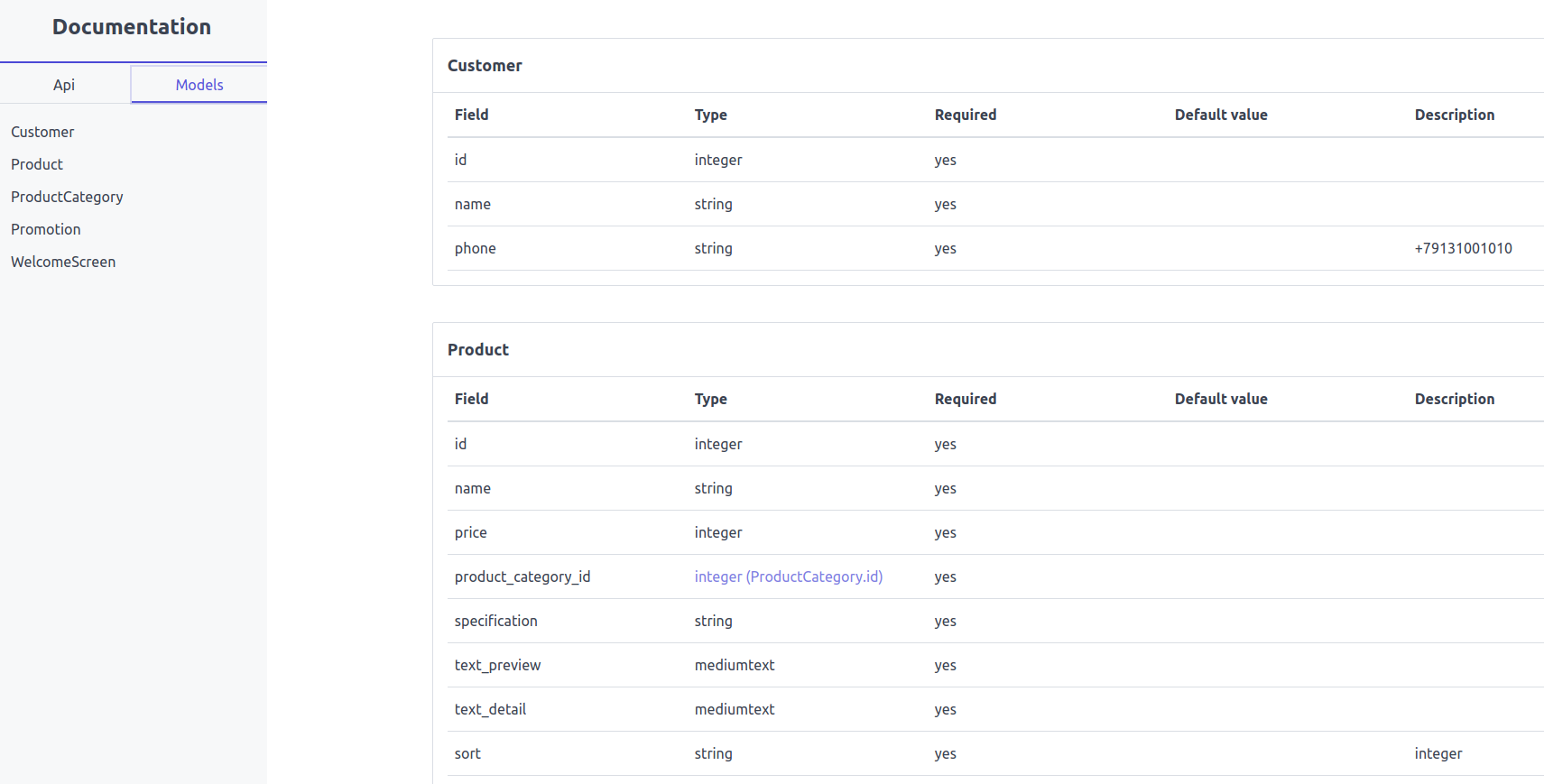
Task: Click the product_category_id field name
Action: coord(522,576)
